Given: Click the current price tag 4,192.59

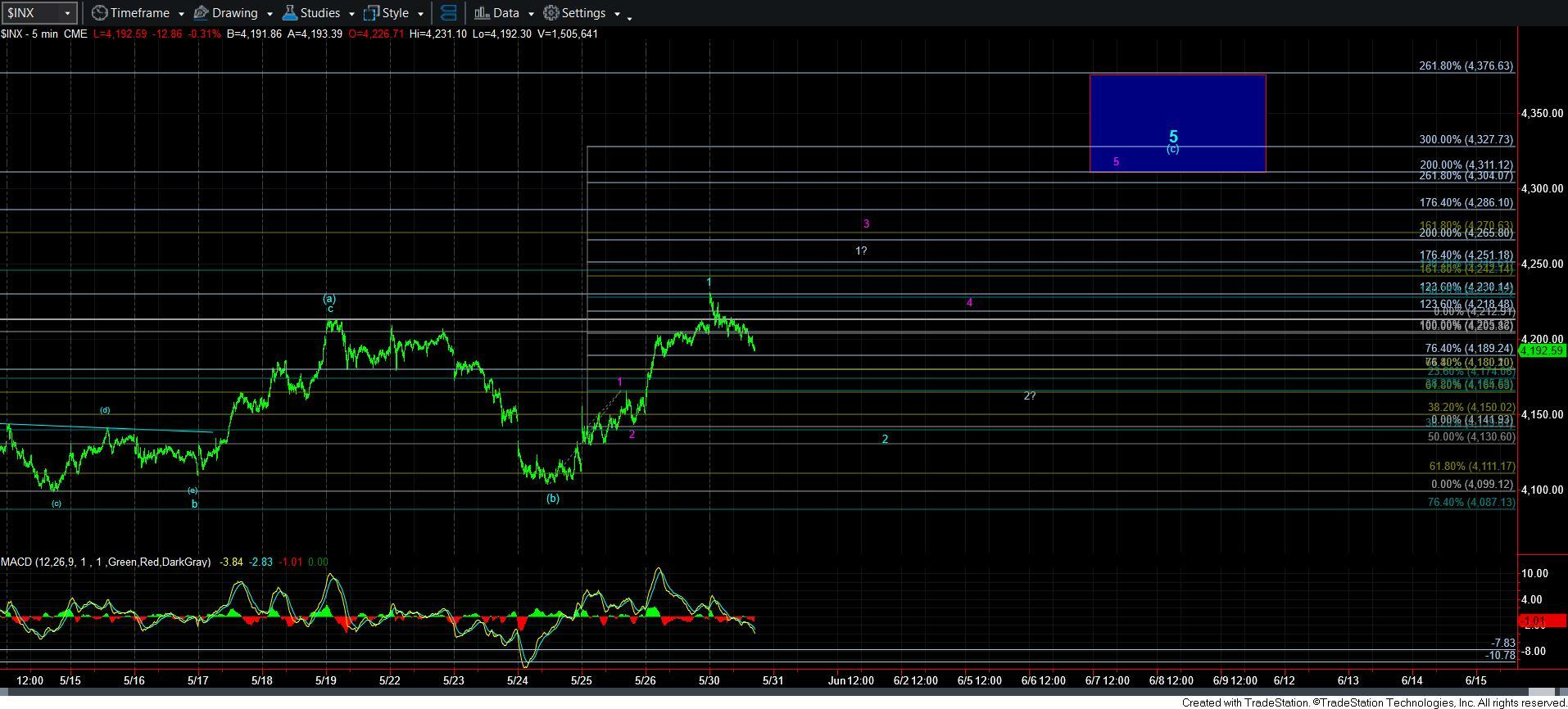Looking at the screenshot, I should (1543, 350).
